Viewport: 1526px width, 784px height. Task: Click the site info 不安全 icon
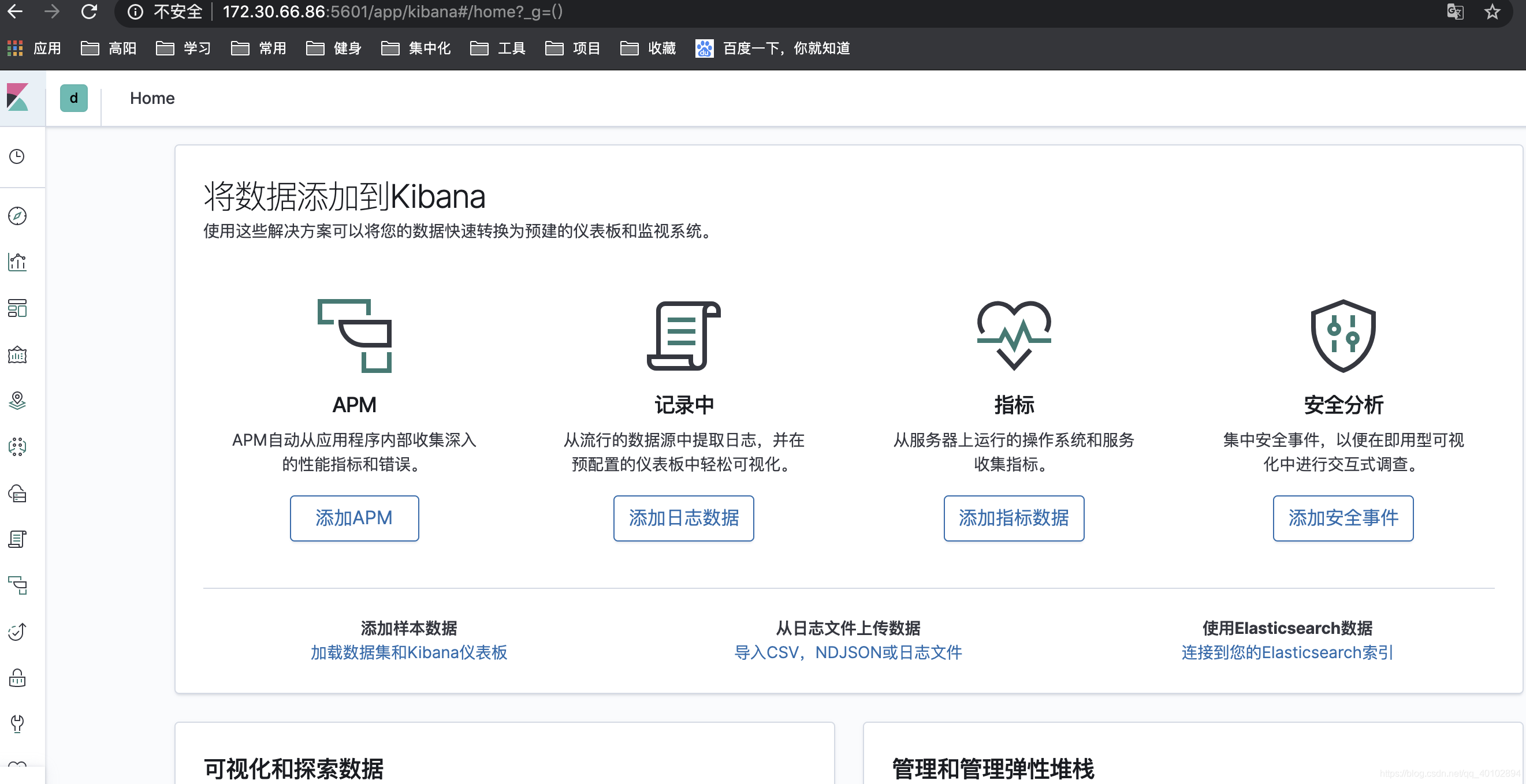[135, 12]
